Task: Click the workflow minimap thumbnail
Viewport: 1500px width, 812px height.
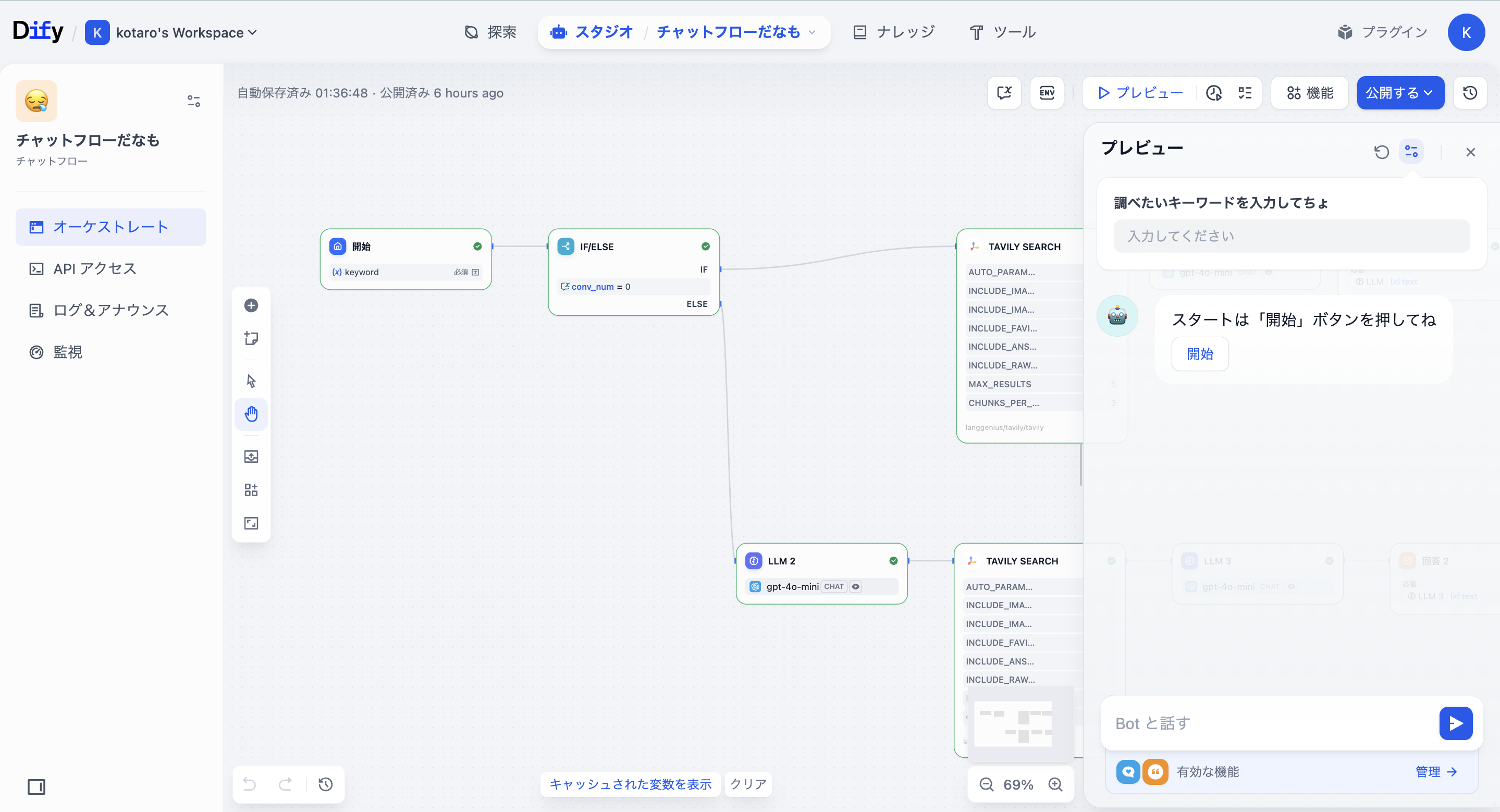Action: [1021, 724]
